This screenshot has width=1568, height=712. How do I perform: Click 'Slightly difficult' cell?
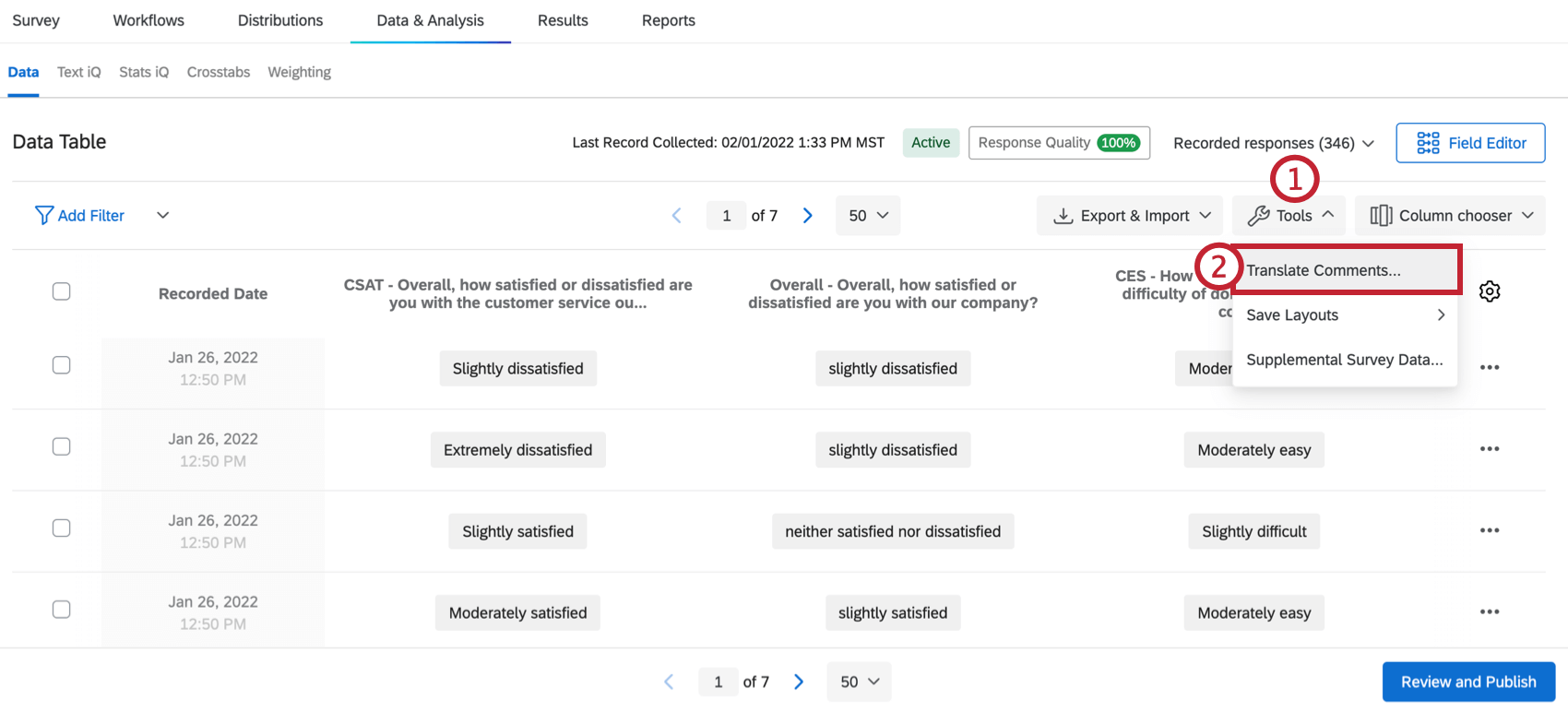(1254, 531)
